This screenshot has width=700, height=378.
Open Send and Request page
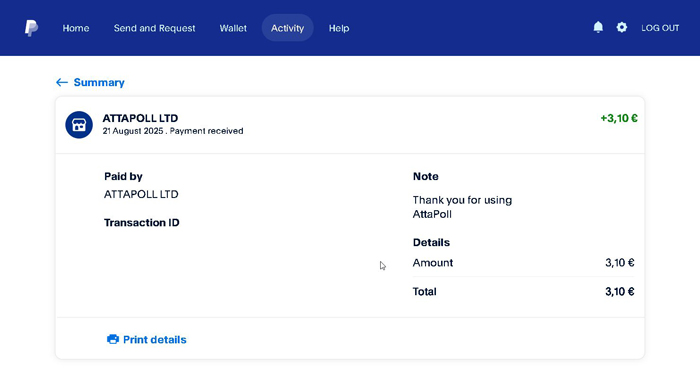pos(154,28)
